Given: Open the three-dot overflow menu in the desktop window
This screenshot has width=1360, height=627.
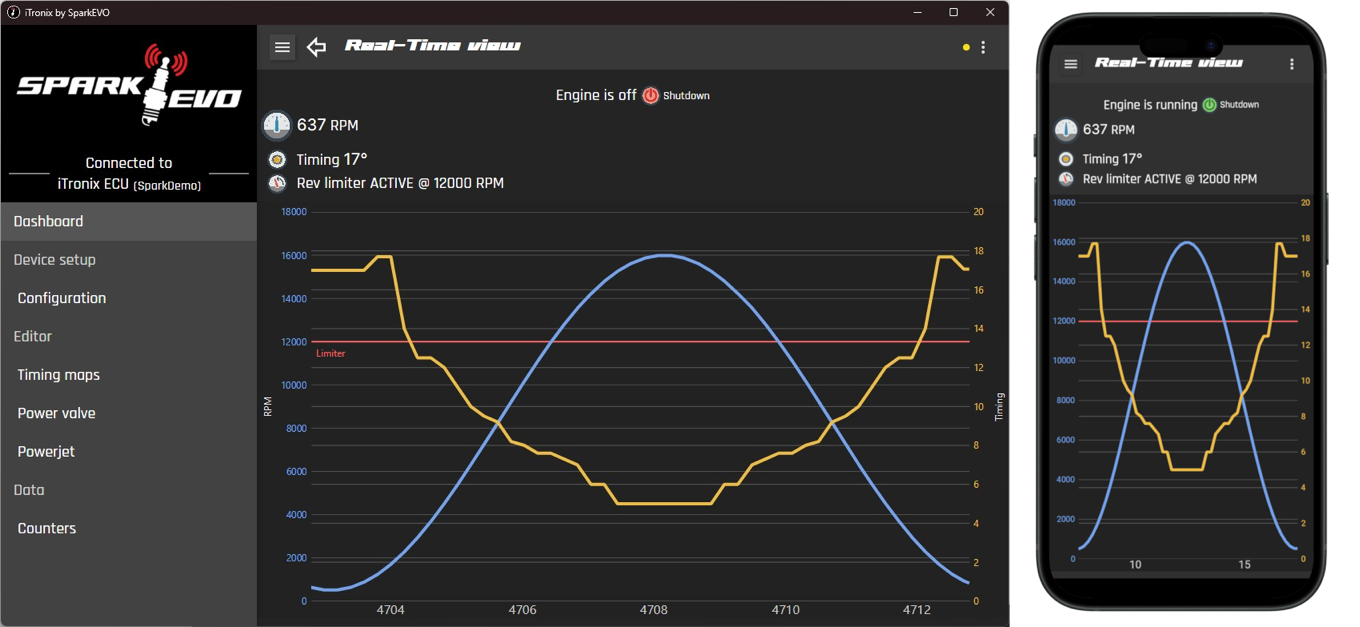Looking at the screenshot, I should pyautogui.click(x=984, y=47).
